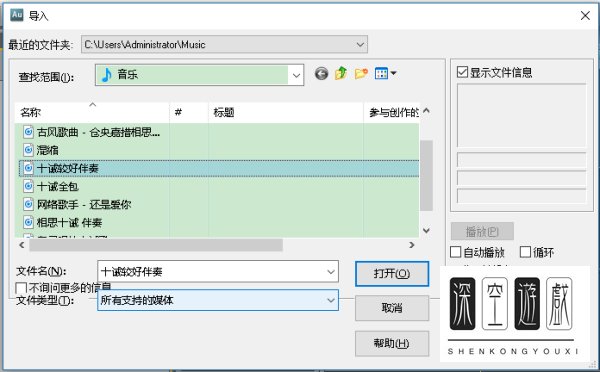Click the 播放(P) button

click(x=482, y=231)
